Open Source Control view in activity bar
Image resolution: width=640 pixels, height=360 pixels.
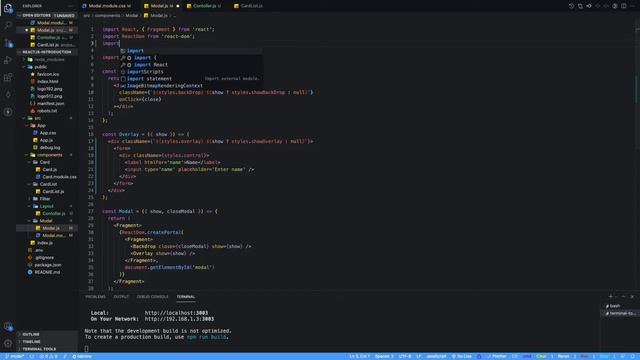pos(8,42)
